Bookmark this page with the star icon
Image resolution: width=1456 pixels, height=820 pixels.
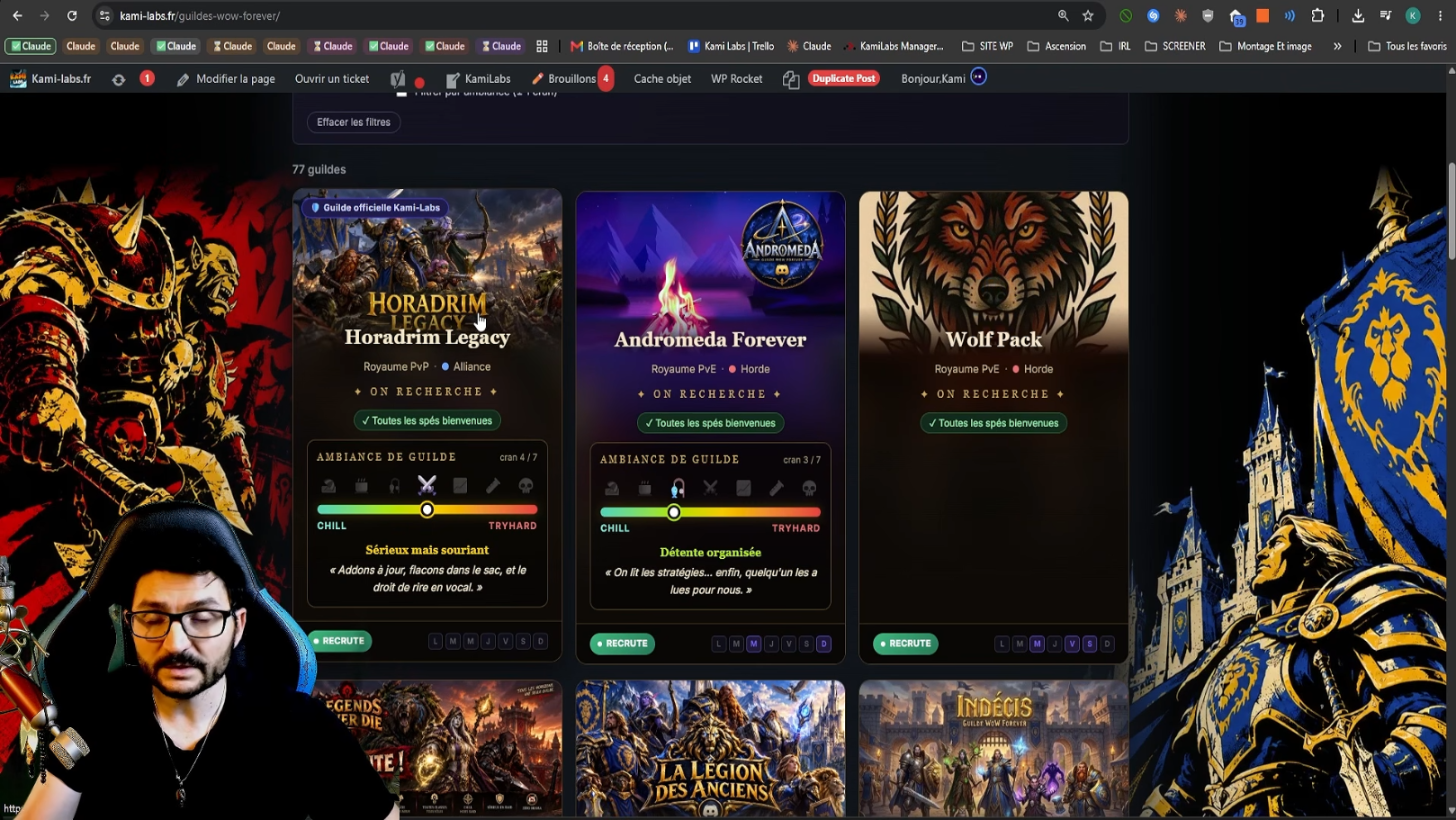(1088, 16)
